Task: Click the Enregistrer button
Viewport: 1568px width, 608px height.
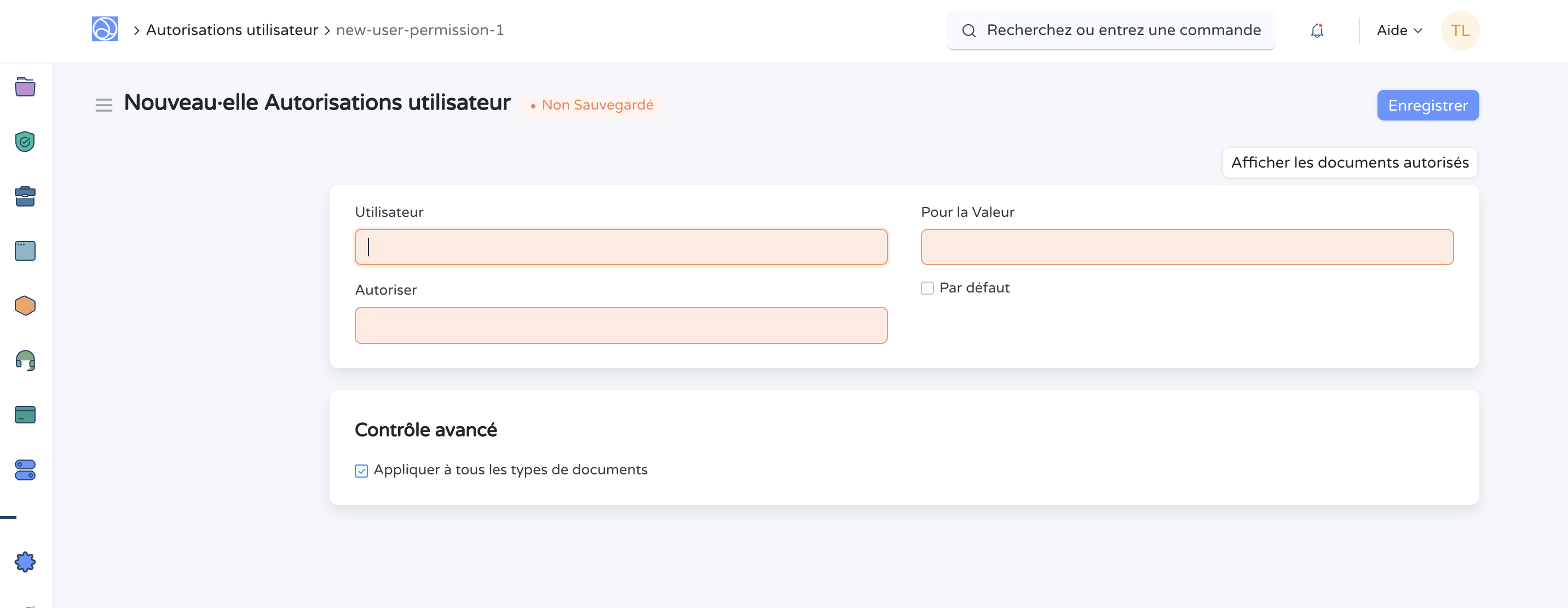Action: (x=1427, y=105)
